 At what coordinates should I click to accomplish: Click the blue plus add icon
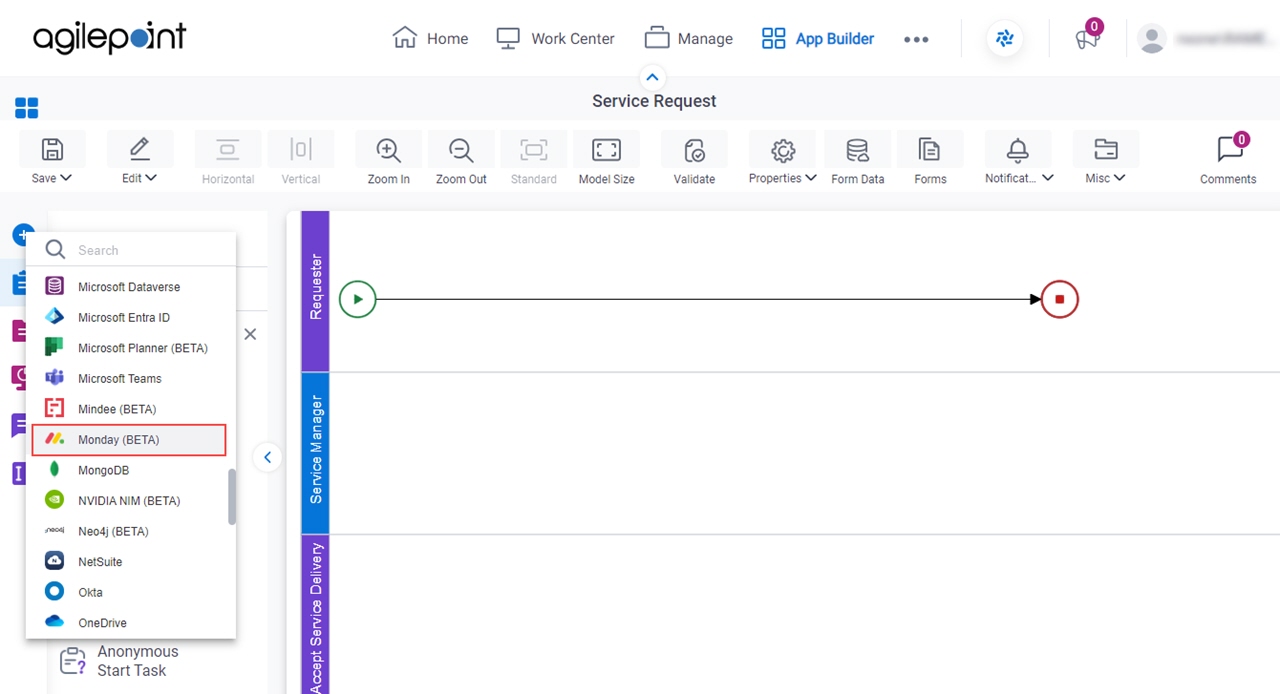[x=23, y=235]
